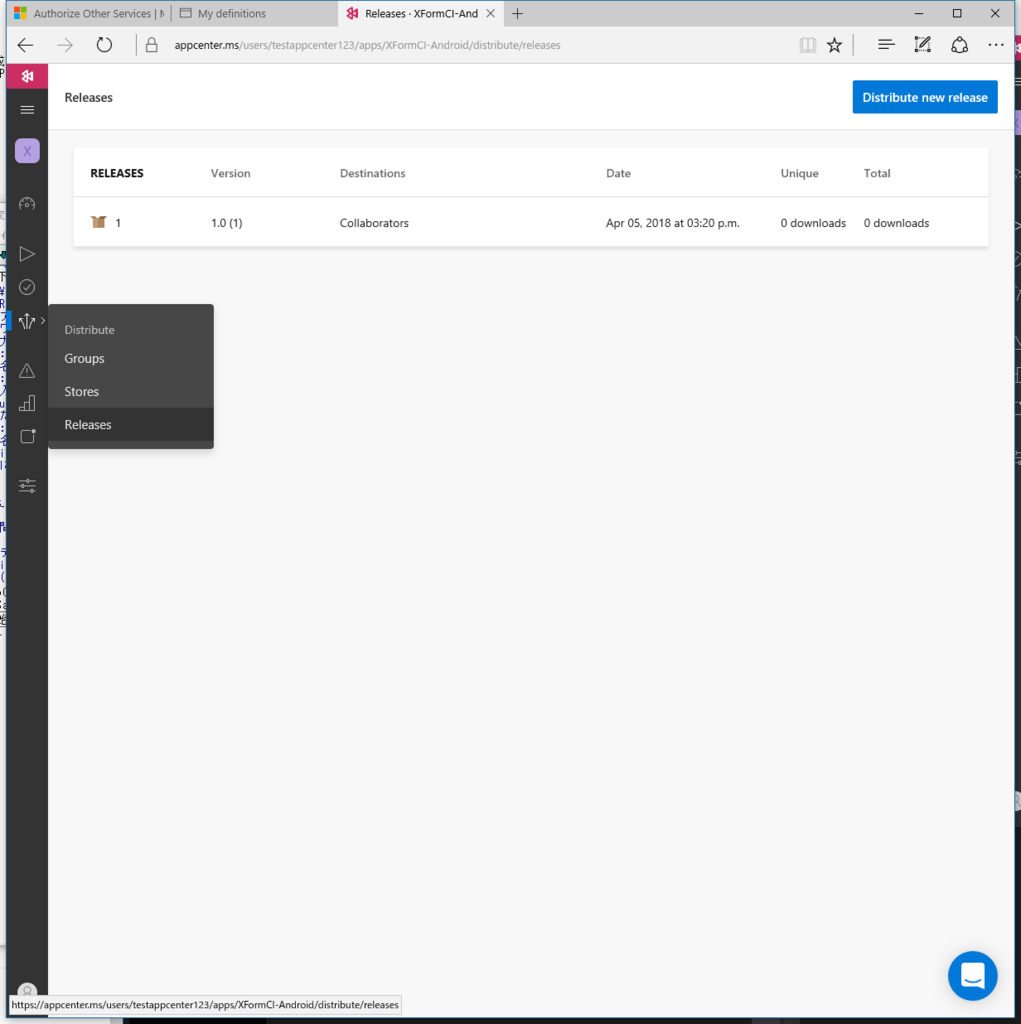This screenshot has width=1021, height=1024.
Task: Enable reading view in the address bar
Action: tap(807, 44)
